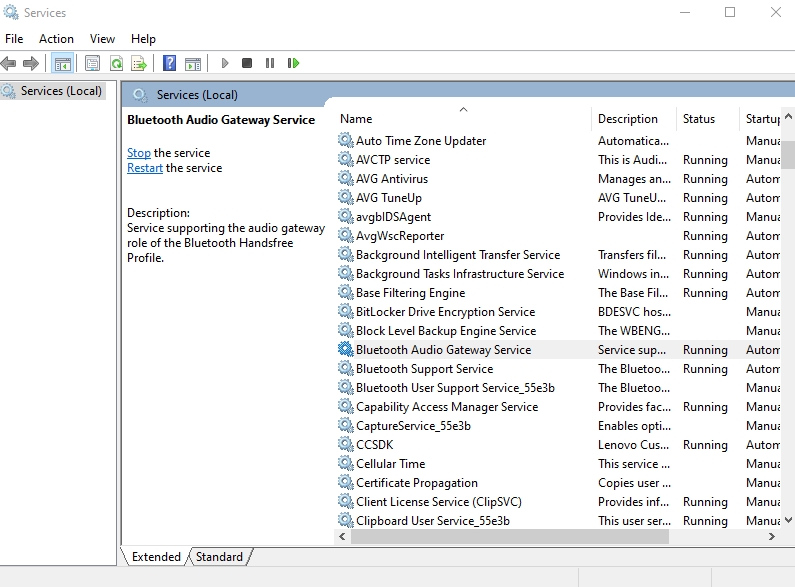Click the vertical scrollbar down arrow
Viewport: 795px width, 587px height.
[788, 520]
